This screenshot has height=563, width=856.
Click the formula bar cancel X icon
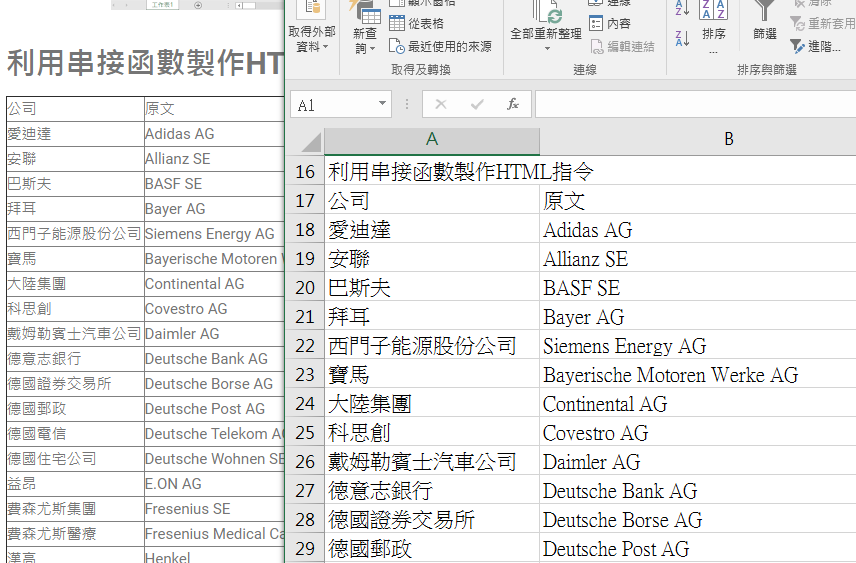tap(441, 104)
